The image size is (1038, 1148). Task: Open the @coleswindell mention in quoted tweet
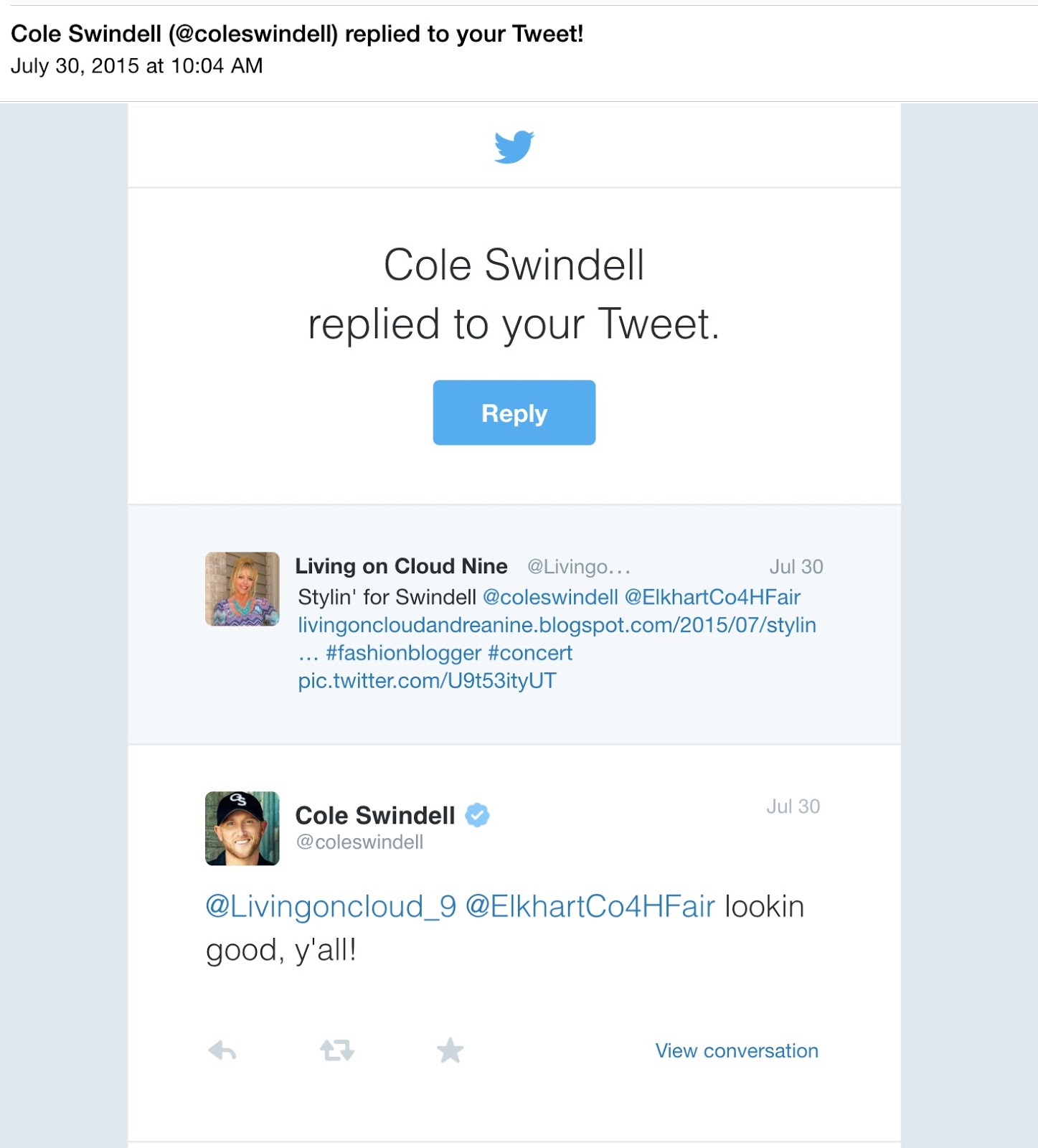(x=550, y=597)
